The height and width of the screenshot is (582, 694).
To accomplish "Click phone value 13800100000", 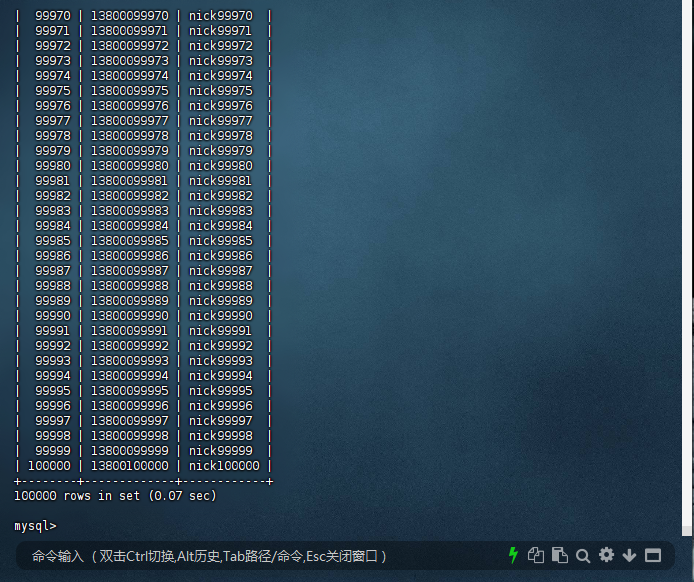I will coord(130,466).
